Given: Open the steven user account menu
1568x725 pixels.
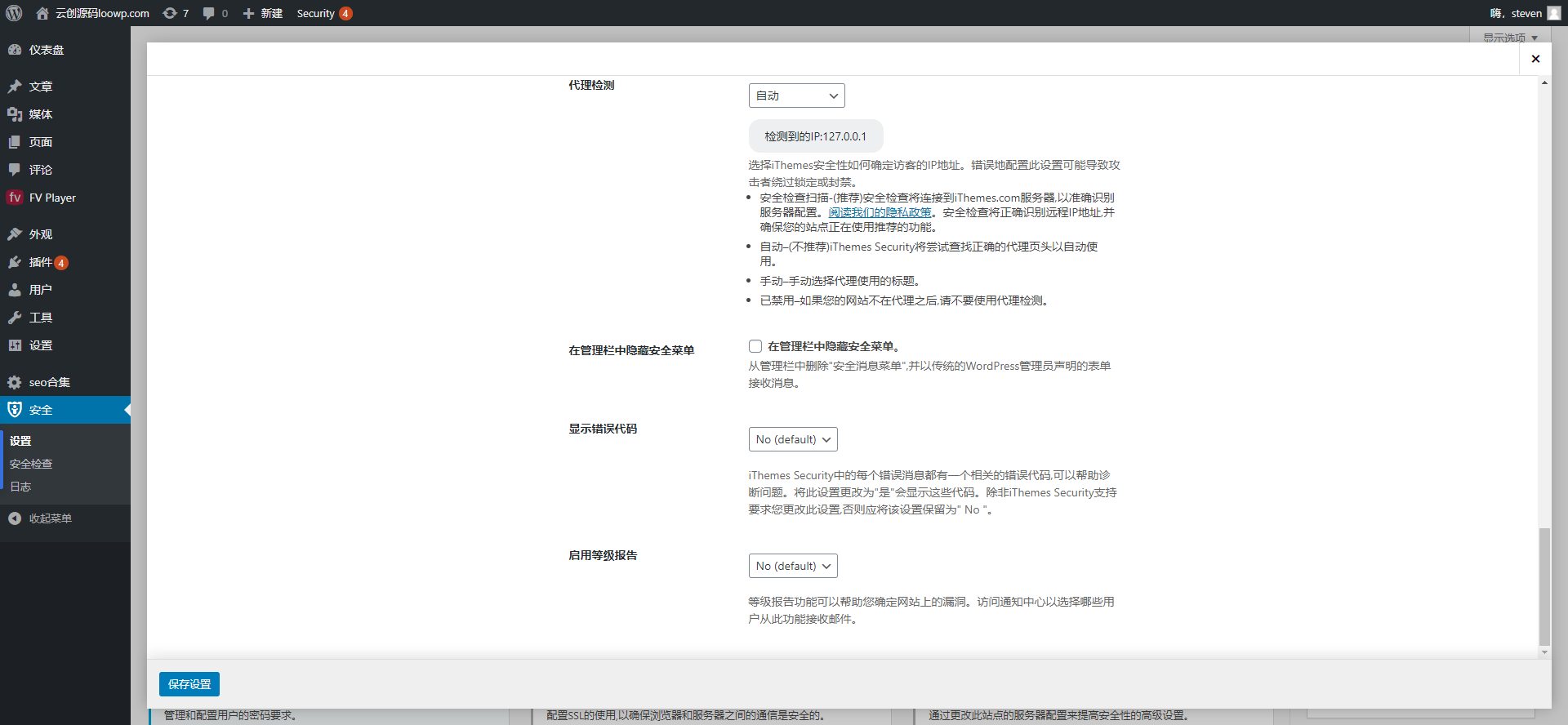Looking at the screenshot, I should point(1526,13).
